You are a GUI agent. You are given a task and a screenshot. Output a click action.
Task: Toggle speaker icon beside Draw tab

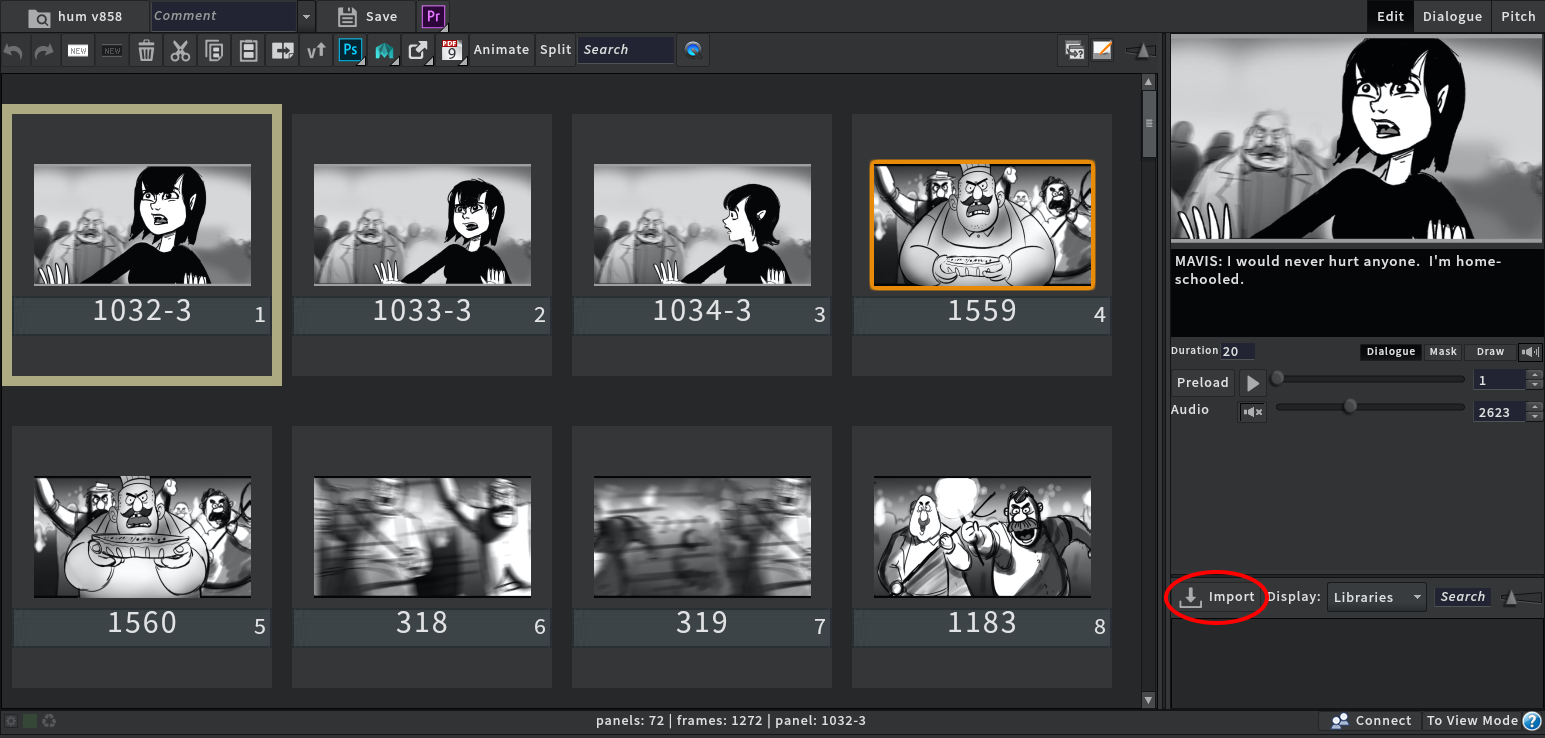(x=1530, y=352)
